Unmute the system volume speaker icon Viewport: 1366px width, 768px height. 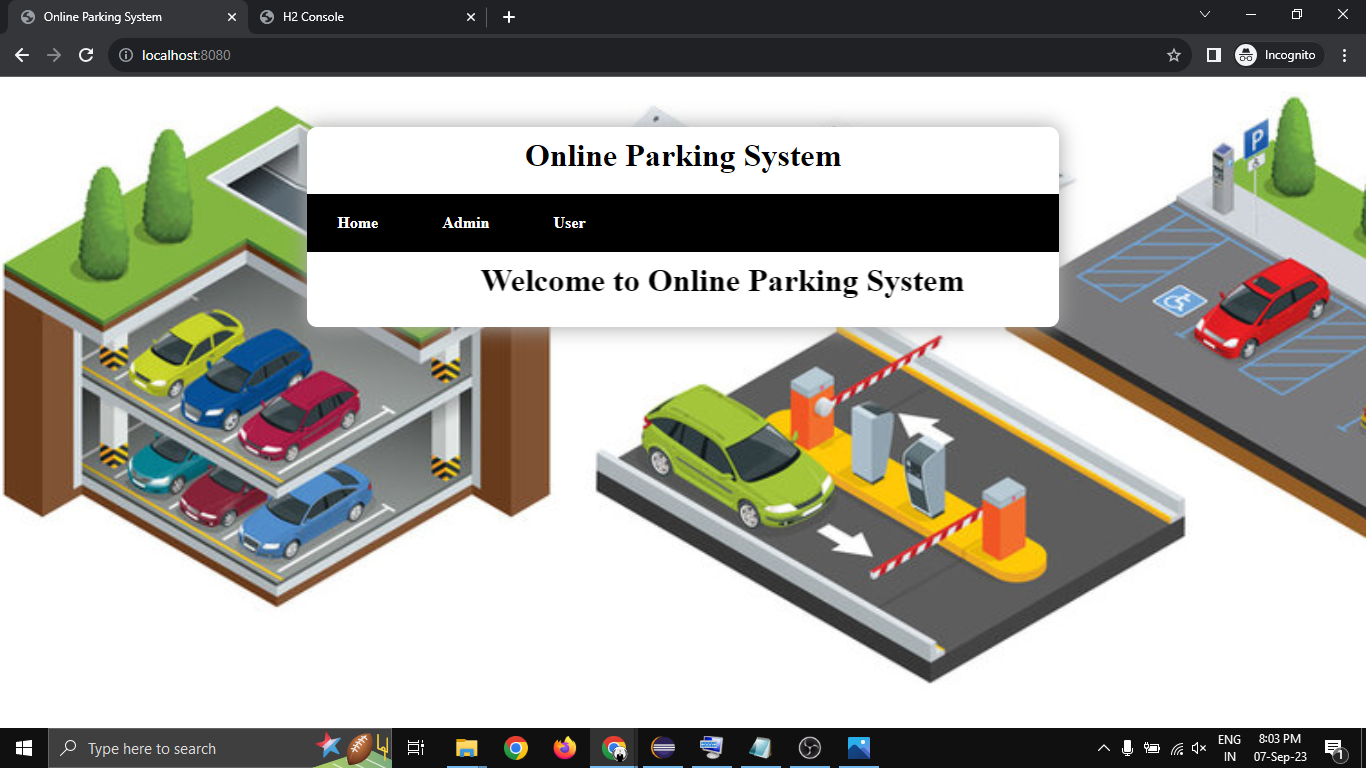click(x=1199, y=748)
